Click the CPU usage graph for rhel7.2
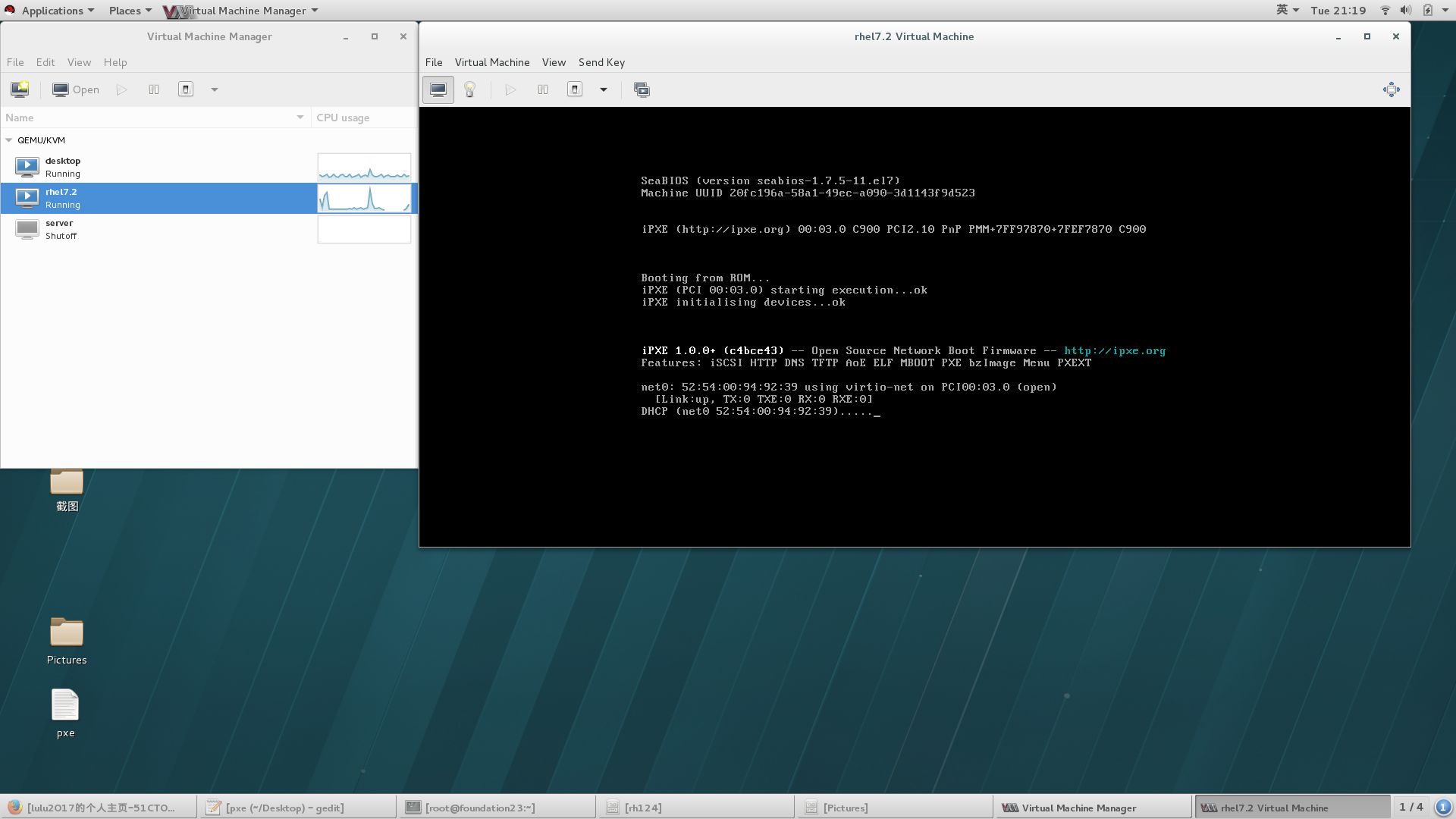Screen dimensions: 1456x819 pos(363,198)
